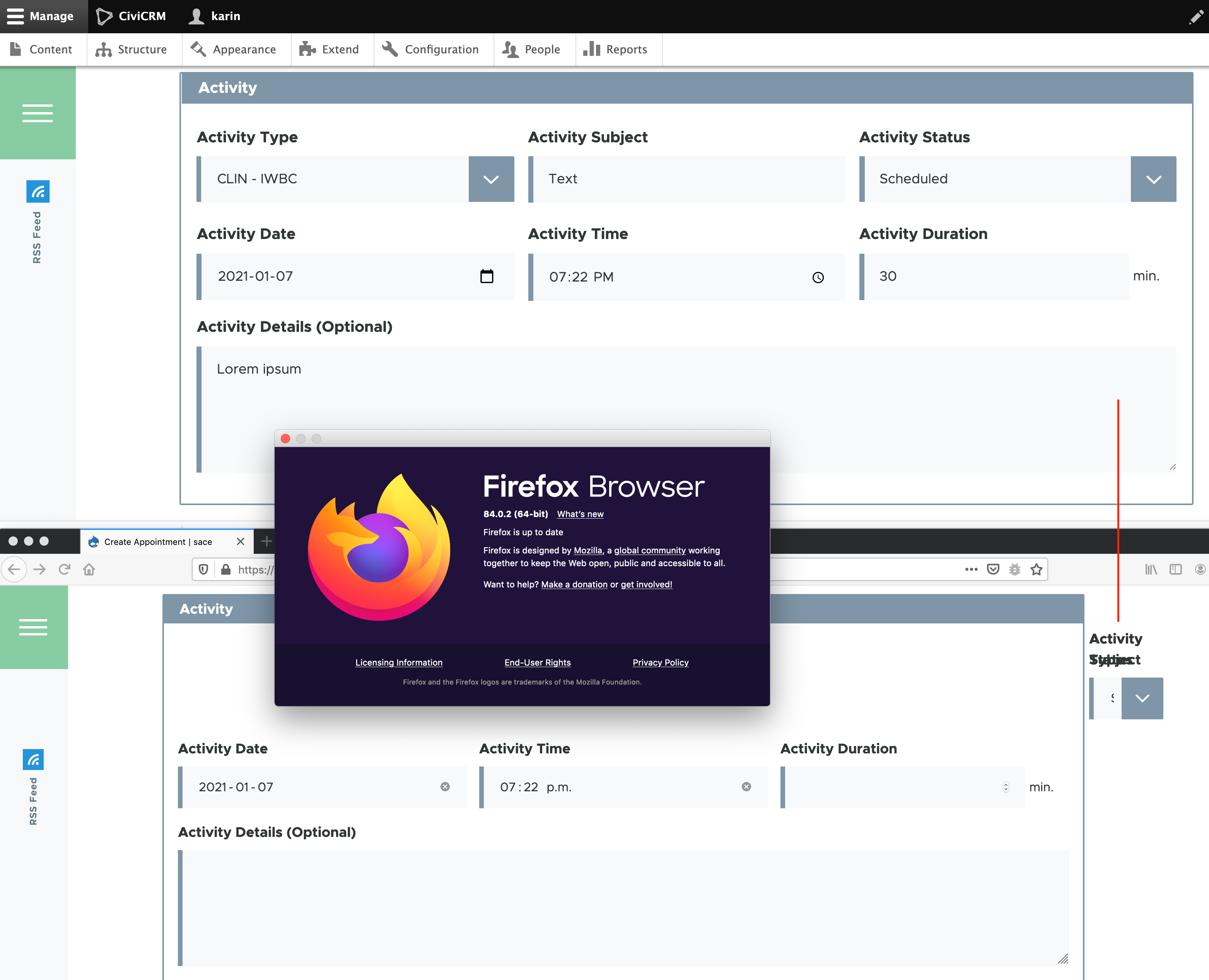Screen dimensions: 1209x980
Task: Click the Activity Details textarea with Lorem ipsum
Action: click(686, 409)
